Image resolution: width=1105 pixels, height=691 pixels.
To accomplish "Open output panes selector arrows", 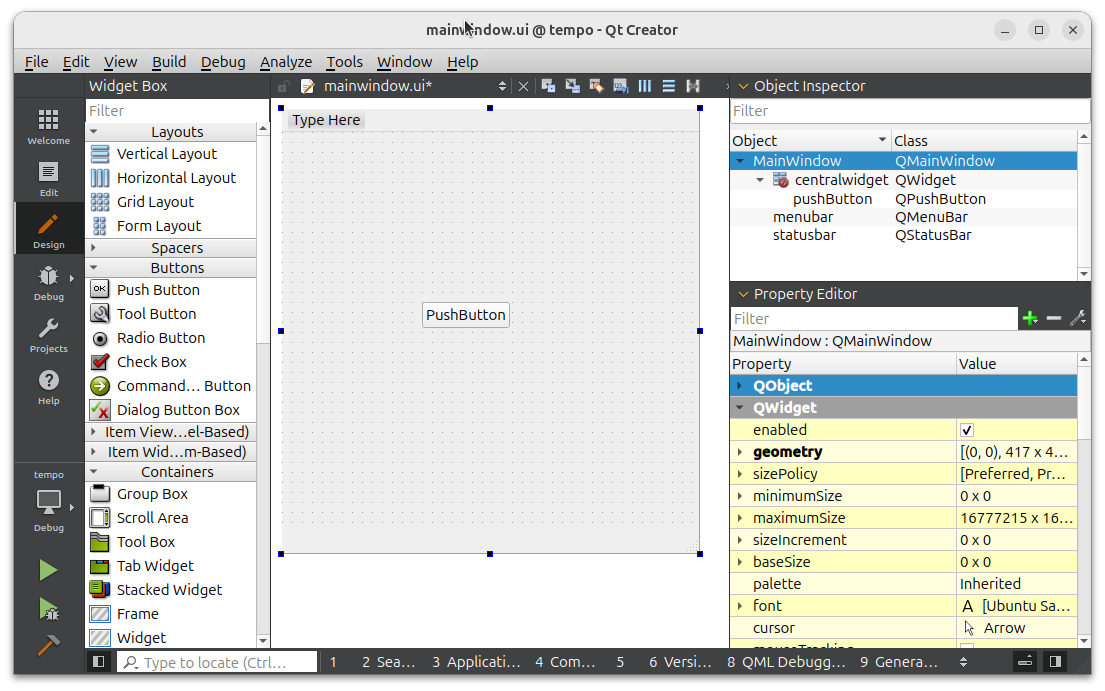I will (x=963, y=661).
